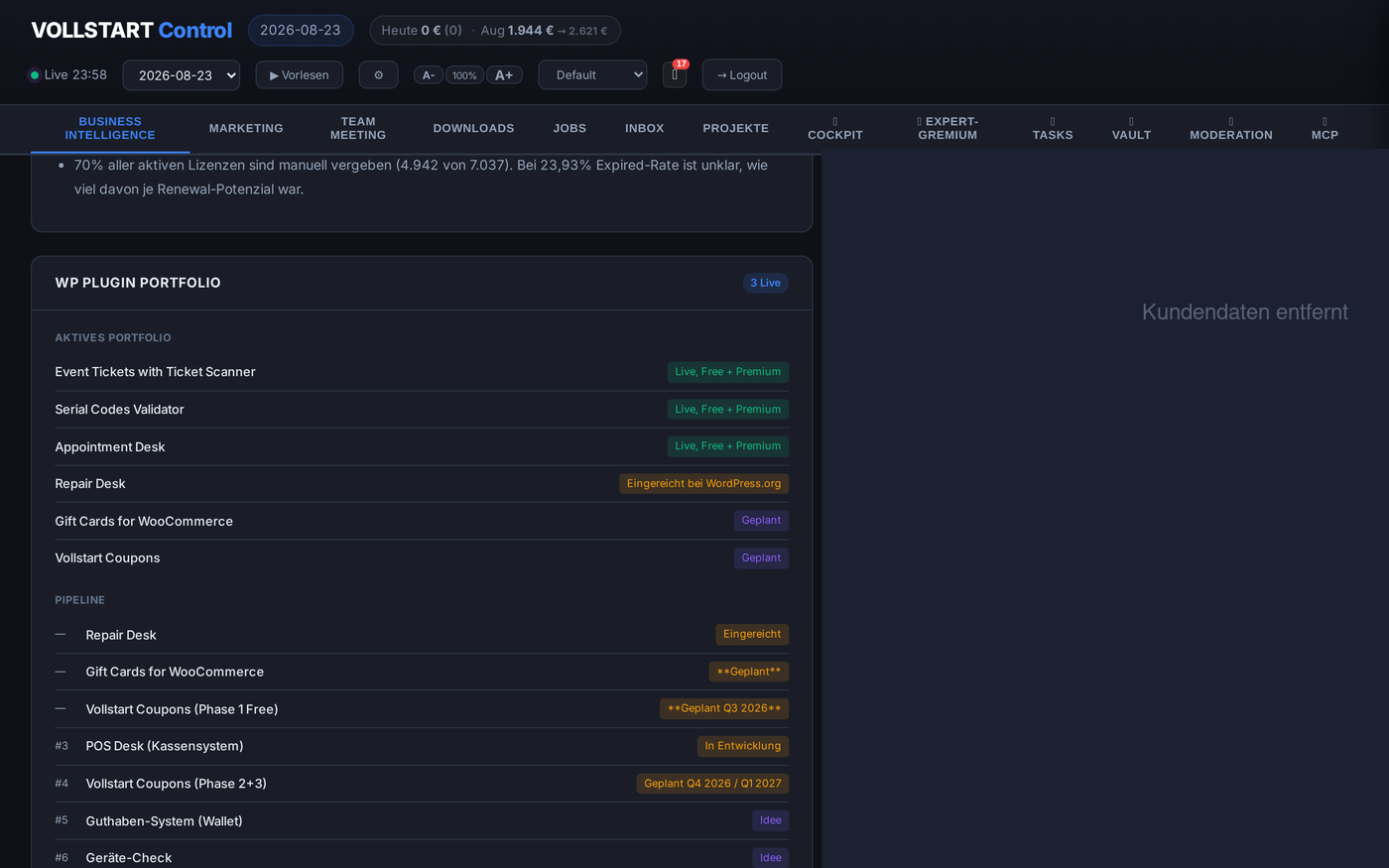The height and width of the screenshot is (868, 1389).
Task: Select Repair Desk in Pipeline list
Action: [422, 635]
